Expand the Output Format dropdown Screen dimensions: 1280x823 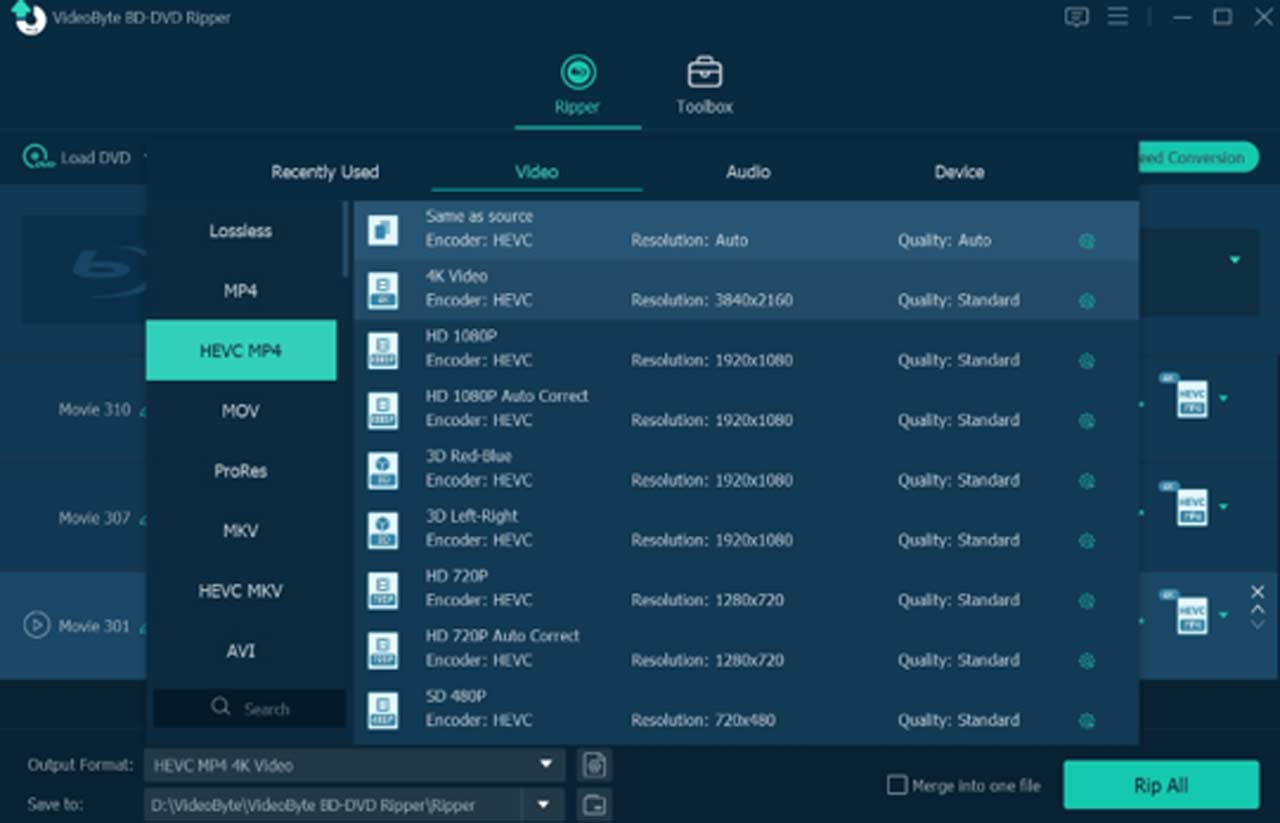(x=546, y=765)
